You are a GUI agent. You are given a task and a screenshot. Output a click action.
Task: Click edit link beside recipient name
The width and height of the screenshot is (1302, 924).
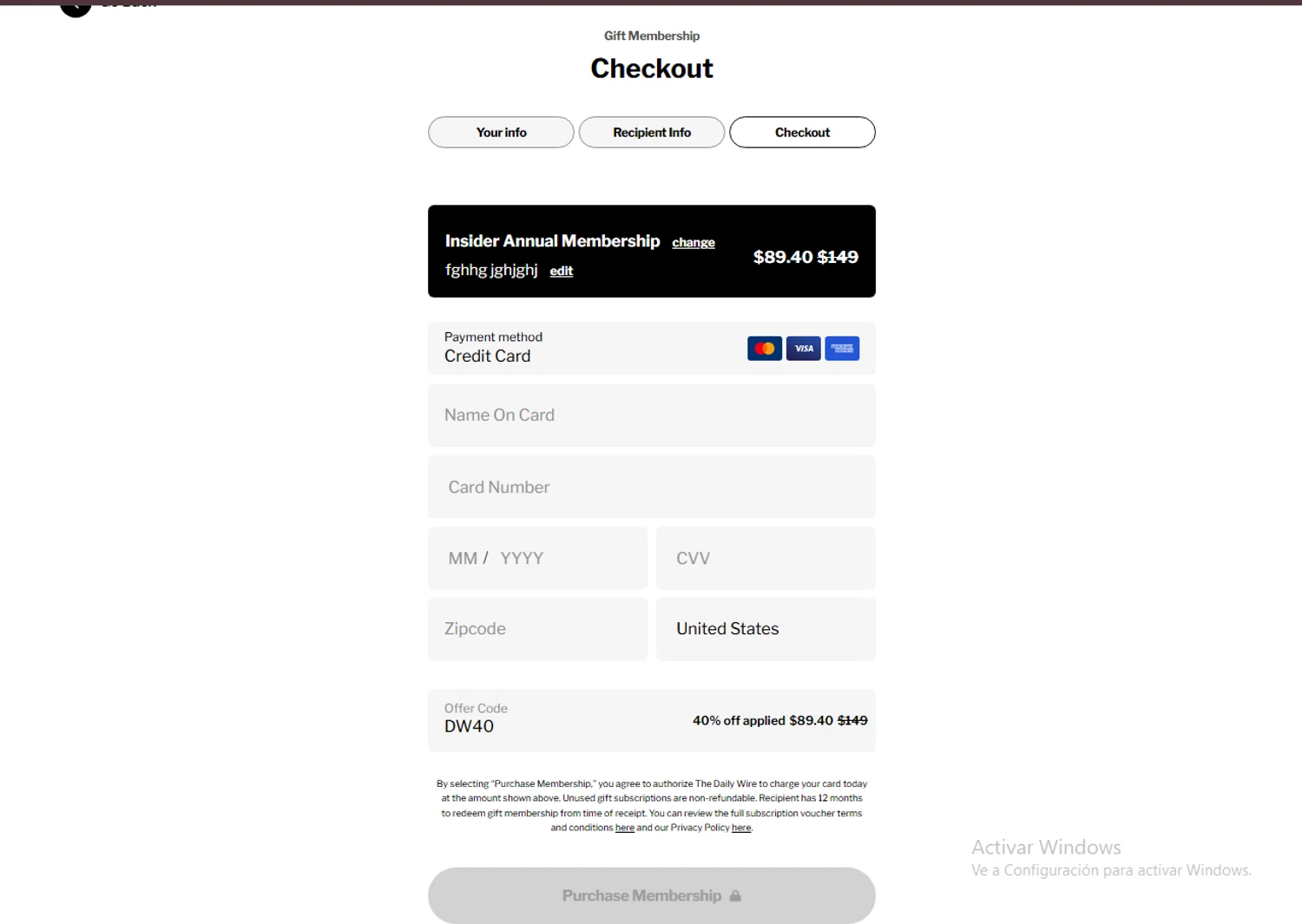[561, 272]
